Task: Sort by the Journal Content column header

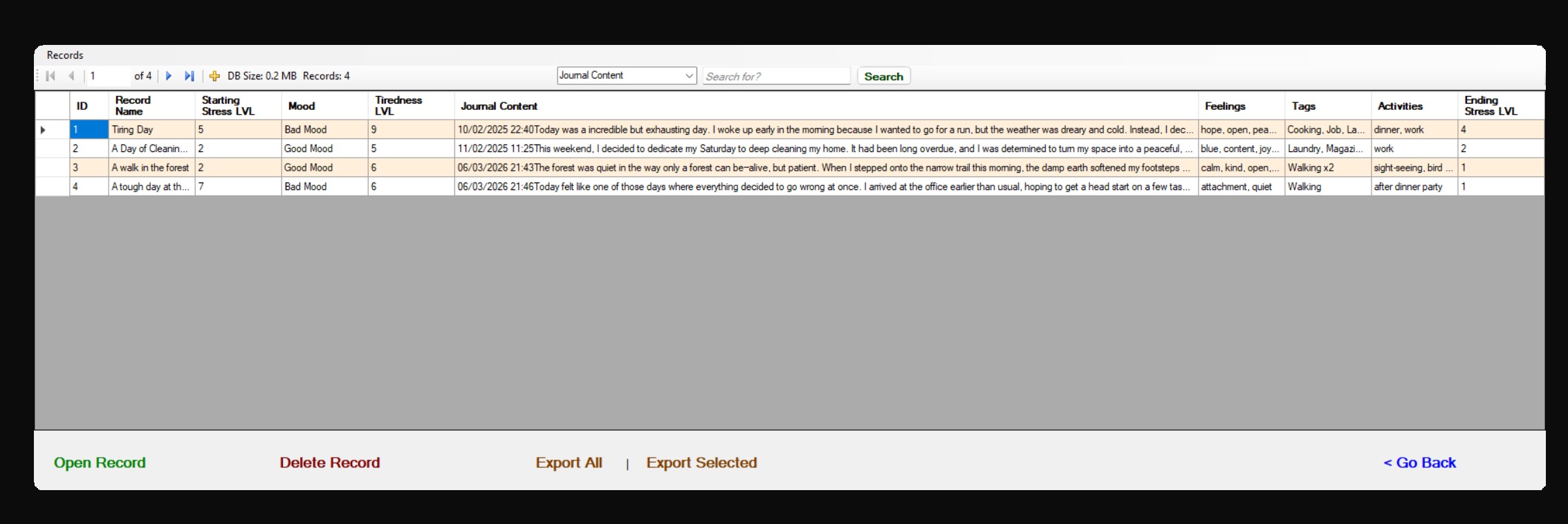Action: pos(826,106)
